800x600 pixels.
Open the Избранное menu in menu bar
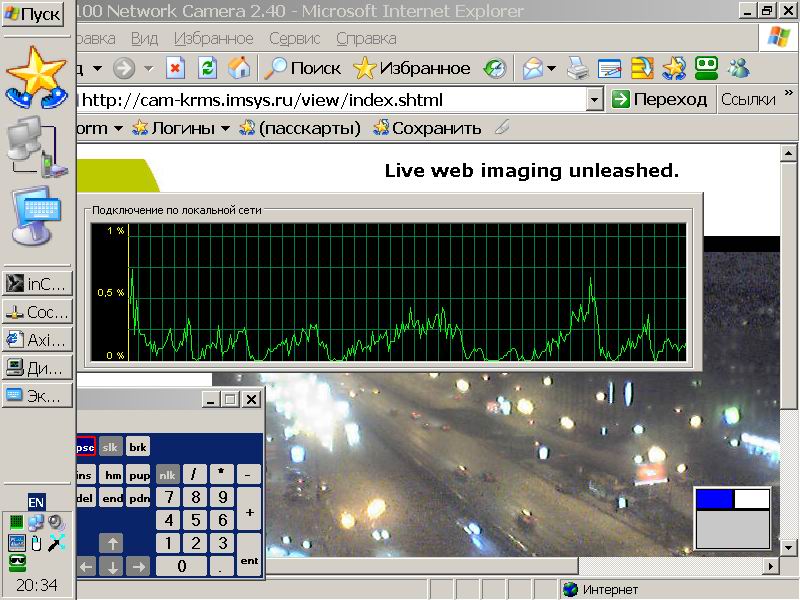pyautogui.click(x=213, y=39)
